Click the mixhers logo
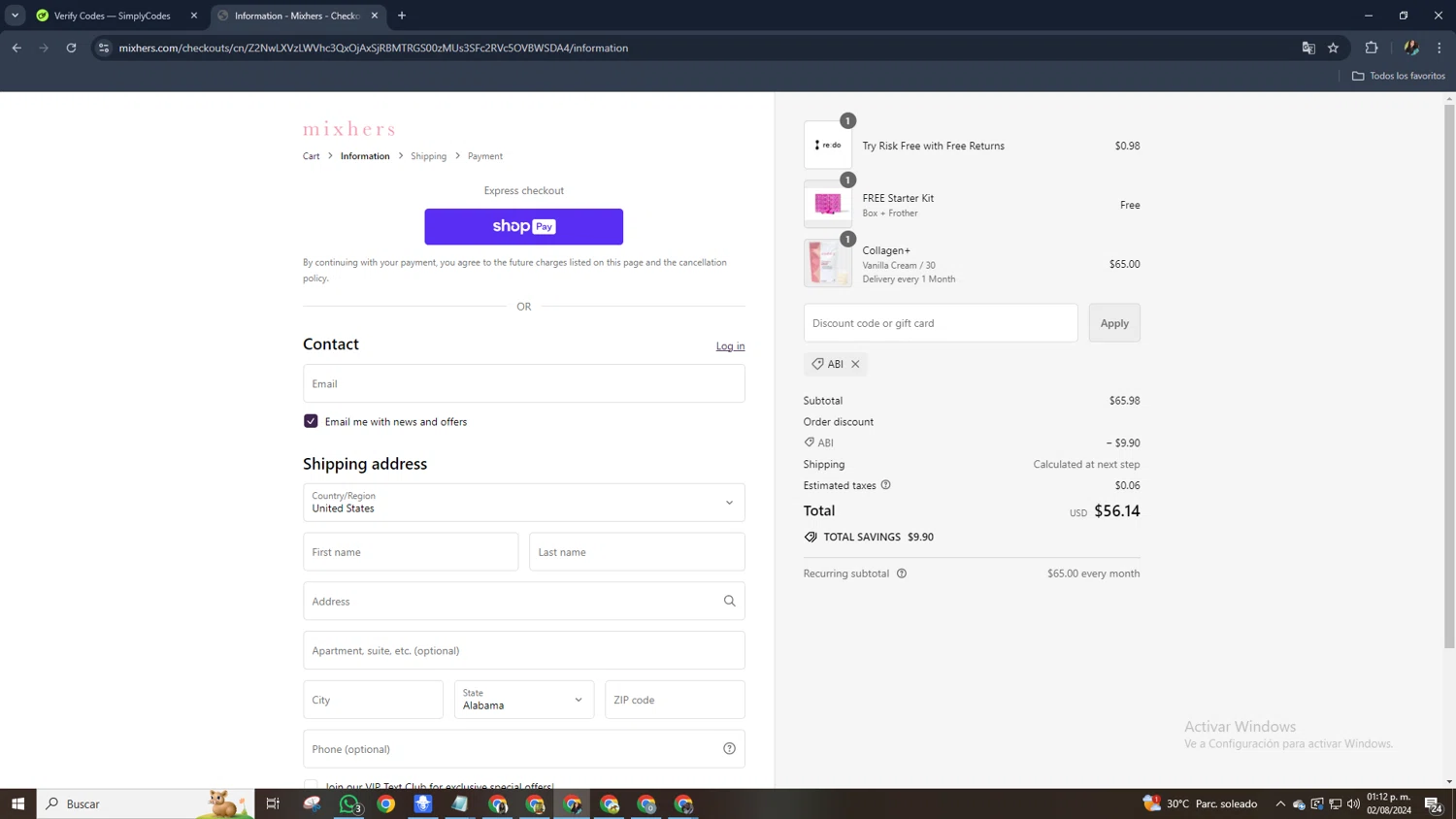This screenshot has height=819, width=1456. pyautogui.click(x=349, y=128)
